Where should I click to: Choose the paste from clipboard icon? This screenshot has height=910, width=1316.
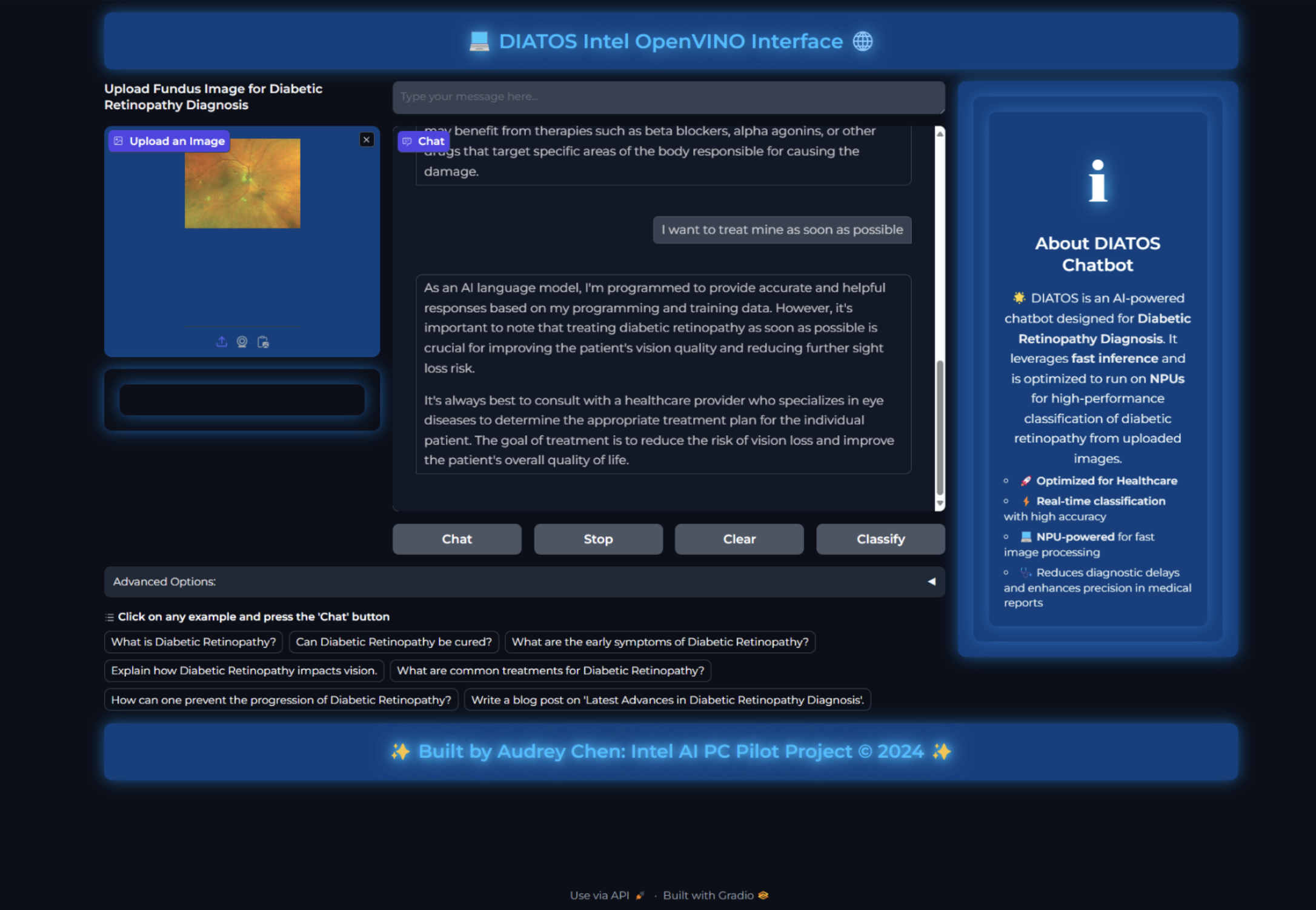pyautogui.click(x=263, y=342)
